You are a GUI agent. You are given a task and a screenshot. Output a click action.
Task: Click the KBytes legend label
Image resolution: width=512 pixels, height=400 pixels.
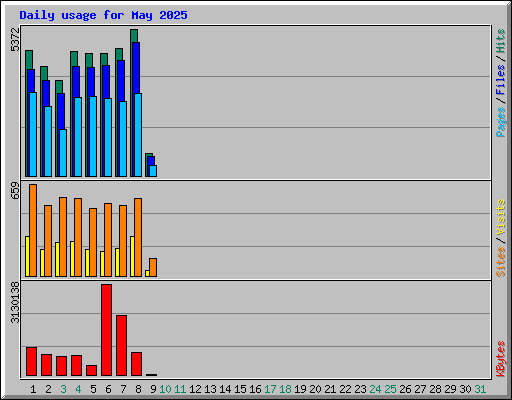[x=501, y=359]
